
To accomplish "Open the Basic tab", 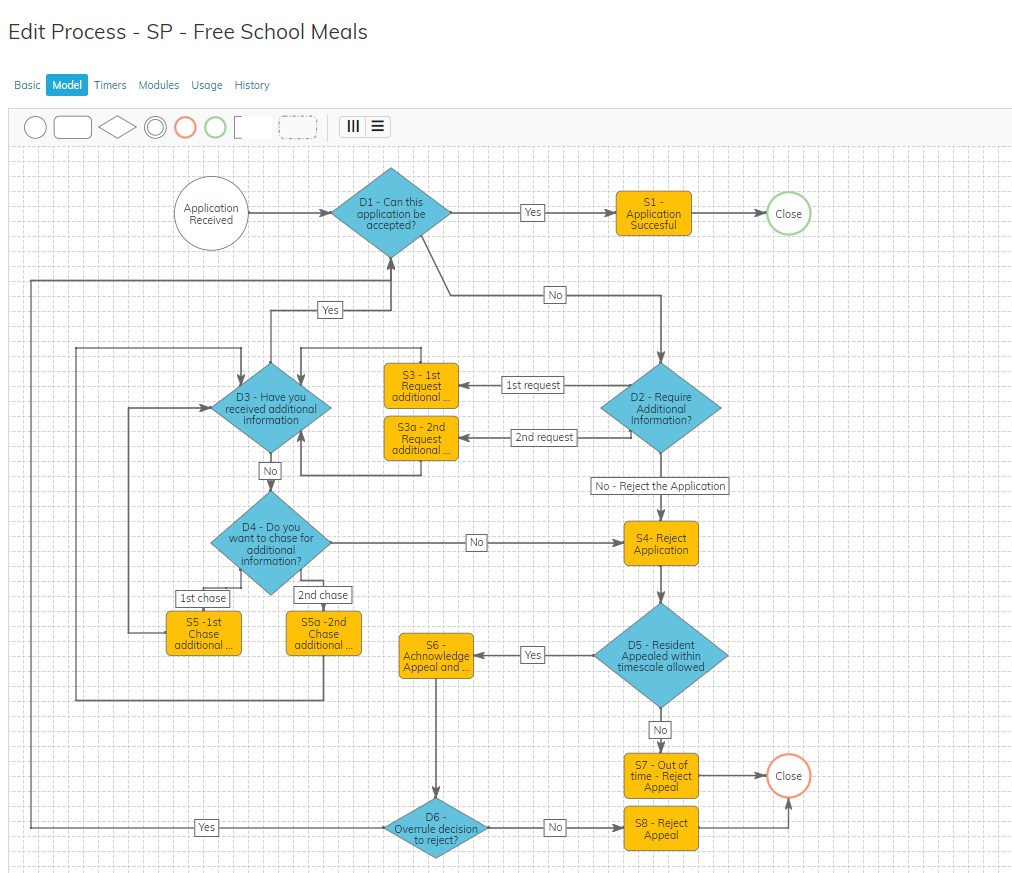I will pos(27,85).
